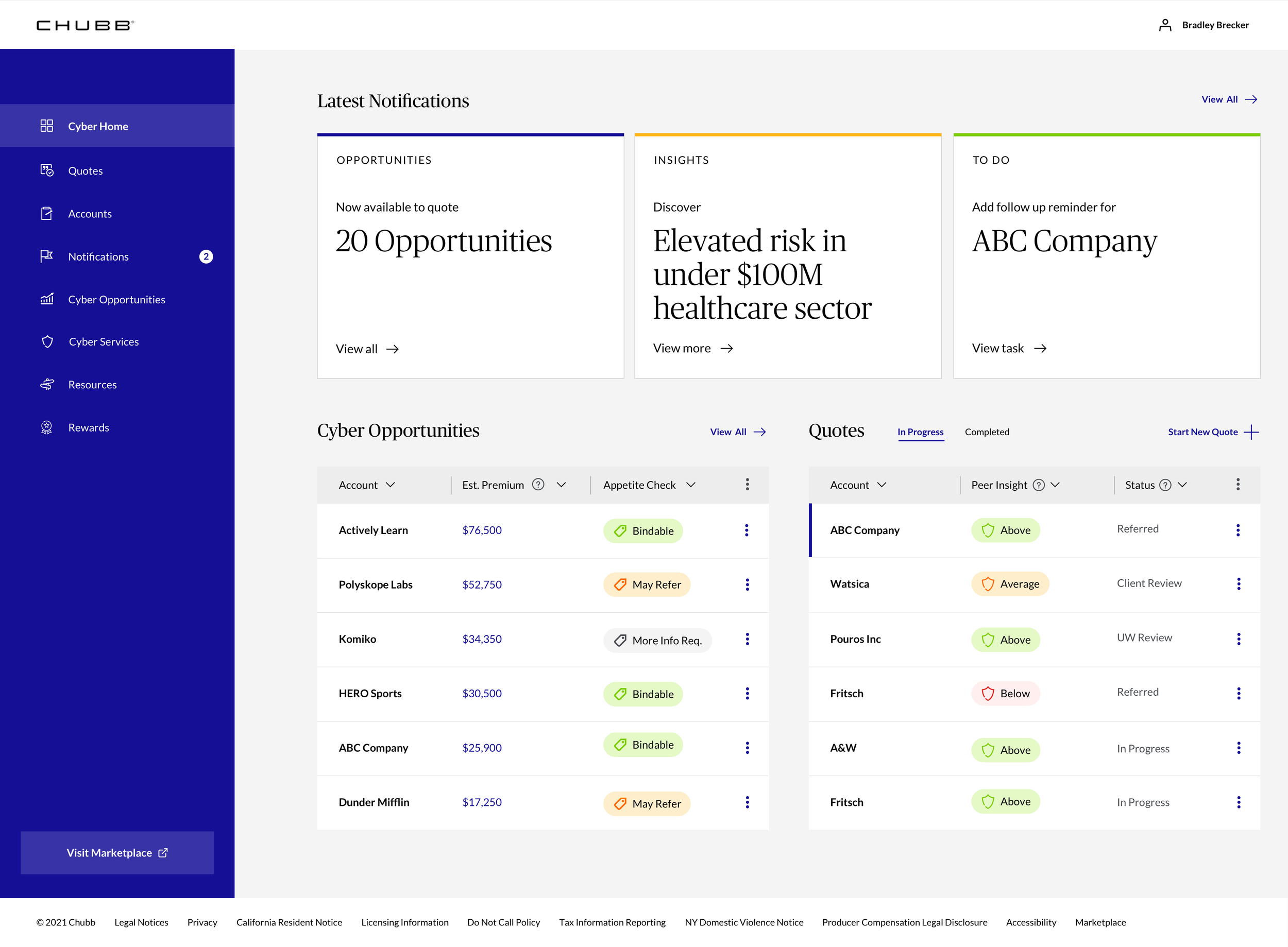This screenshot has height=947, width=1288.
Task: Expand the Appetite Check column dropdown
Action: pos(691,485)
